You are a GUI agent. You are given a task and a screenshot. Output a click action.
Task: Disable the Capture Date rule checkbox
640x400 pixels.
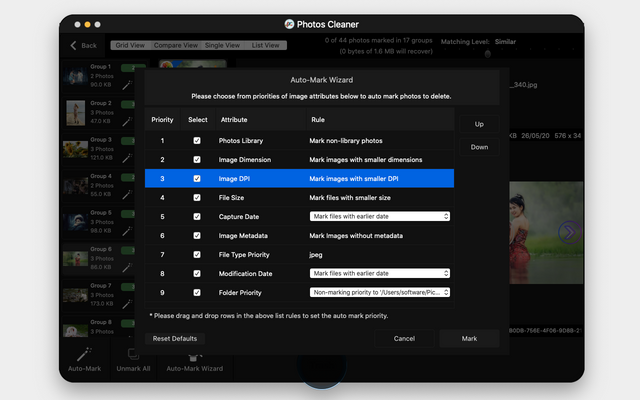[197, 216]
